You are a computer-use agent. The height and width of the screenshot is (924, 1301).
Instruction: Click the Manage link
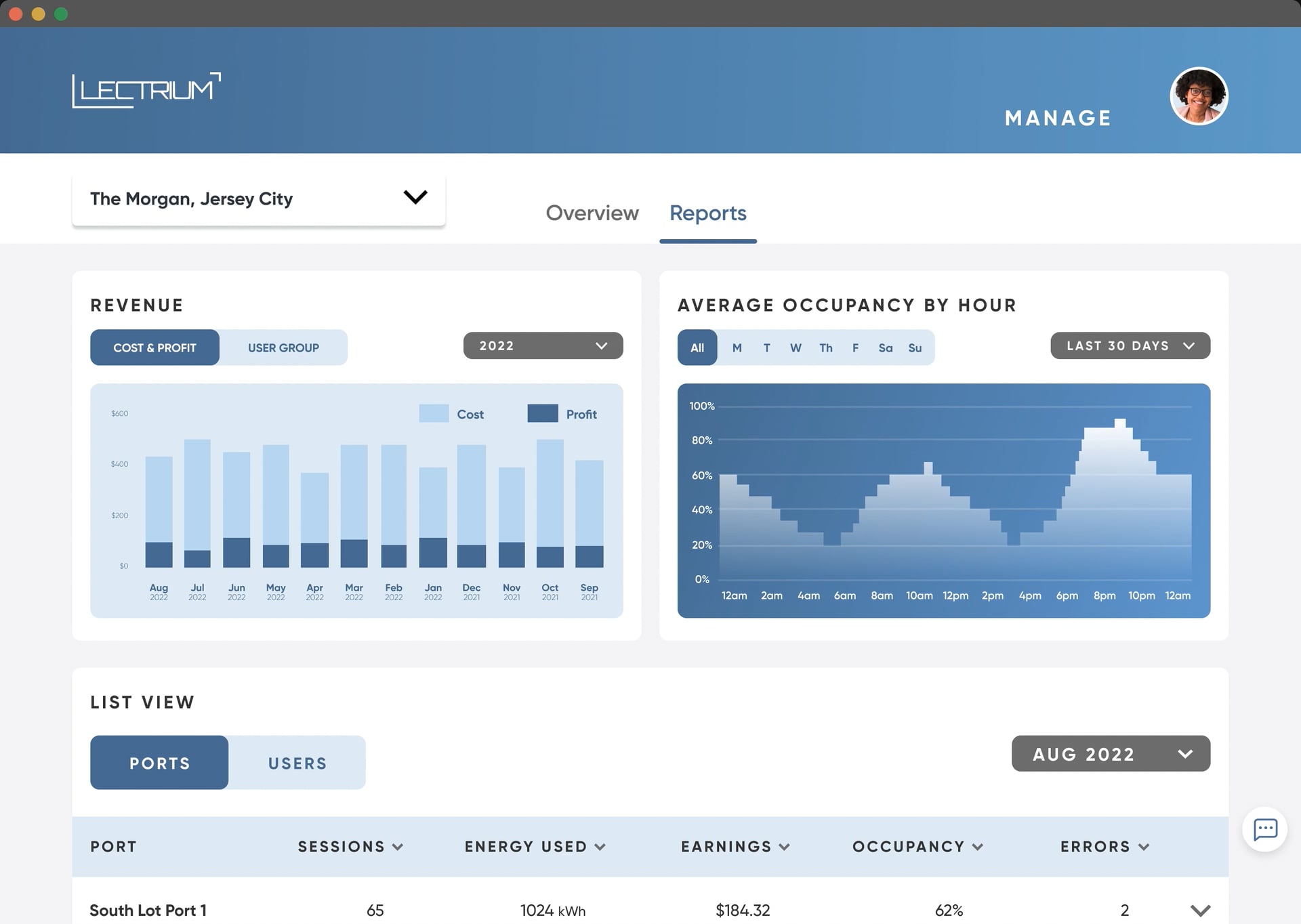coord(1057,117)
